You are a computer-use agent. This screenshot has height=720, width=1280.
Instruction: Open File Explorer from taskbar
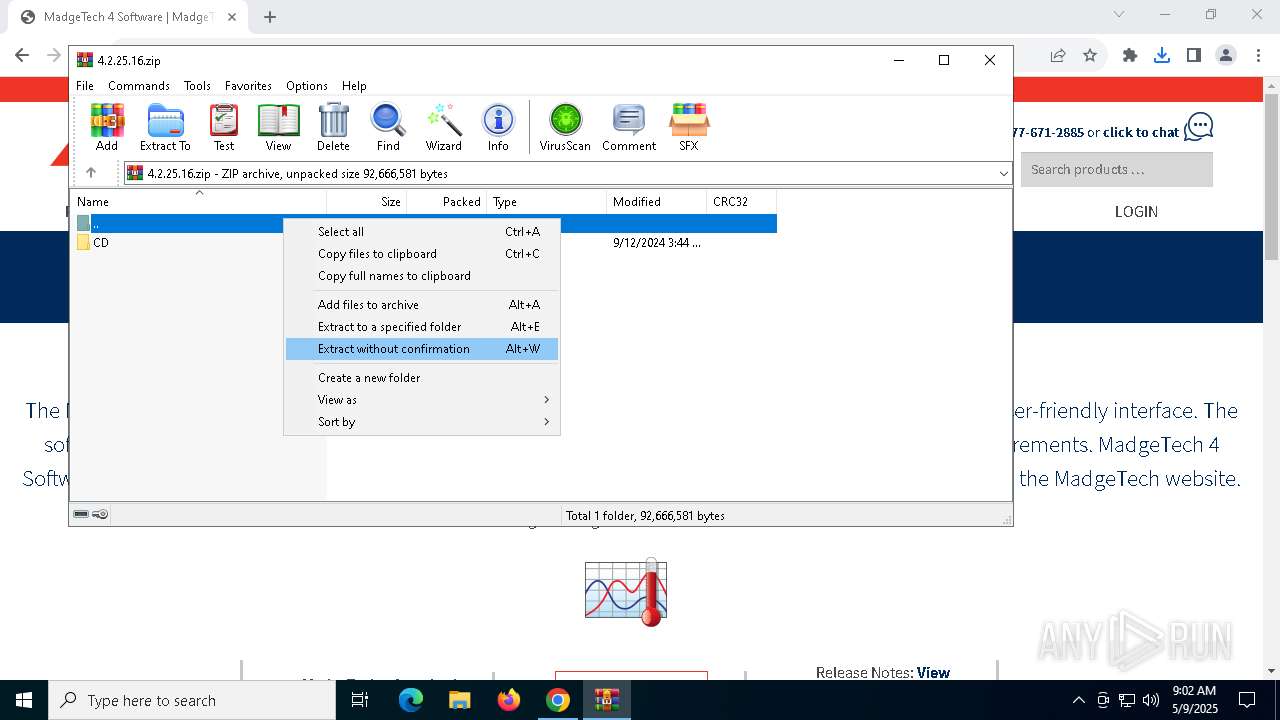tap(460, 700)
